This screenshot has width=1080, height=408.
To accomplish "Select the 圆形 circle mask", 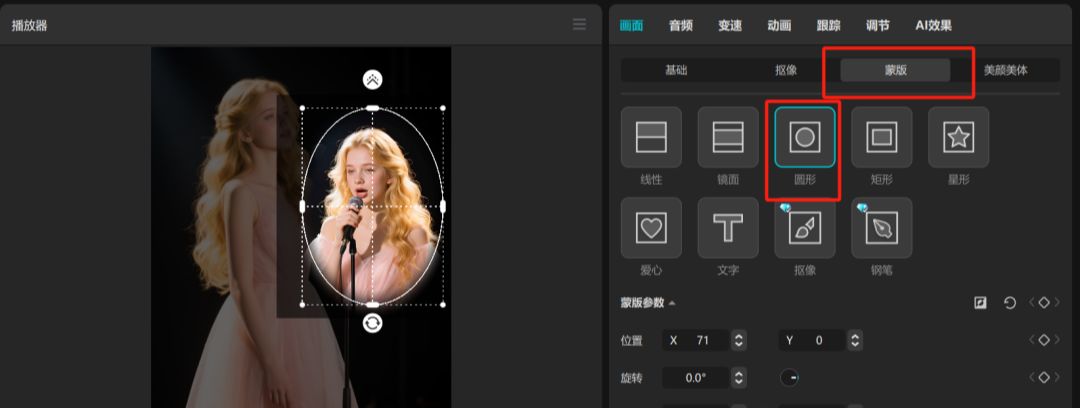I will [x=804, y=137].
